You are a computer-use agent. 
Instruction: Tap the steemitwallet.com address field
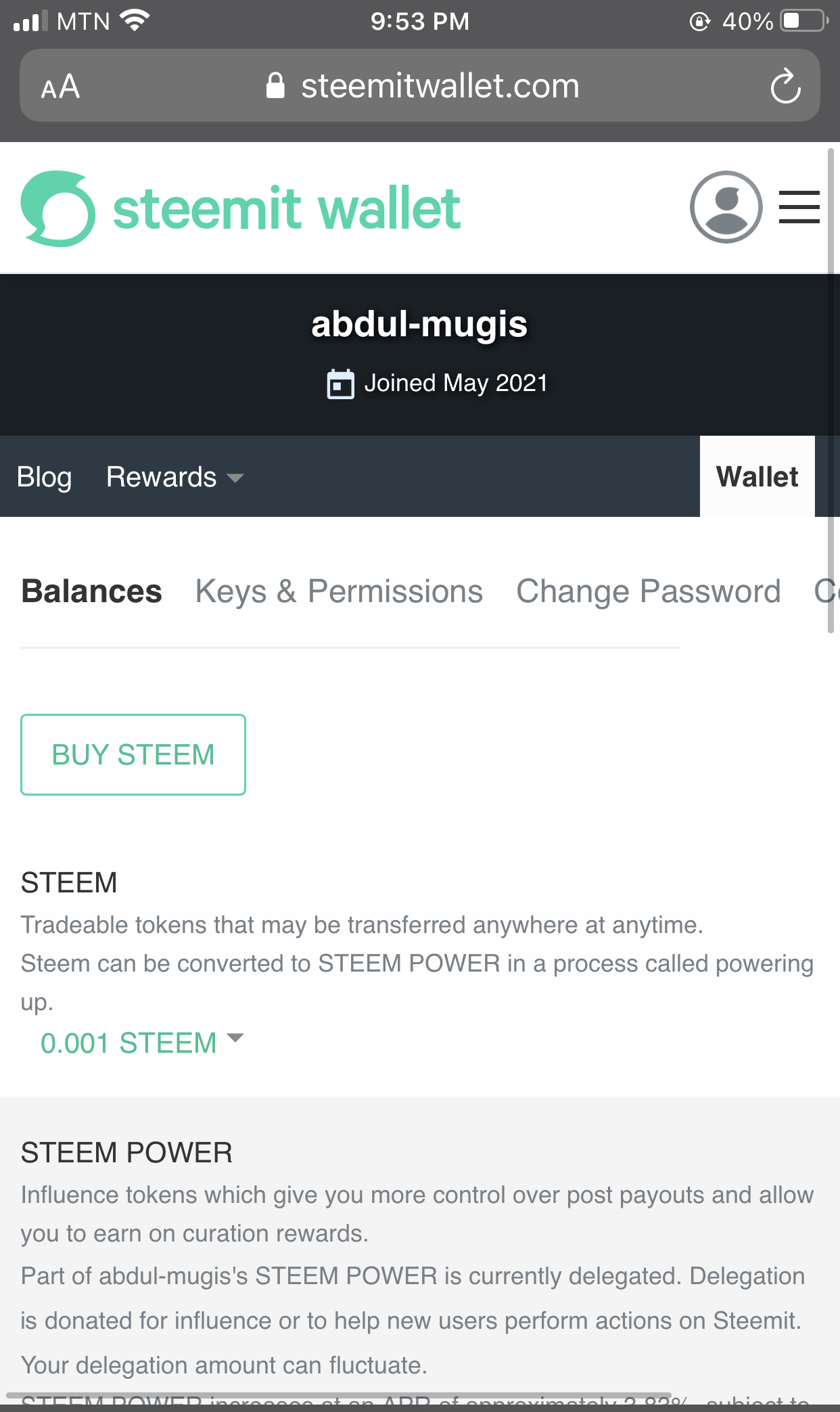coord(440,86)
